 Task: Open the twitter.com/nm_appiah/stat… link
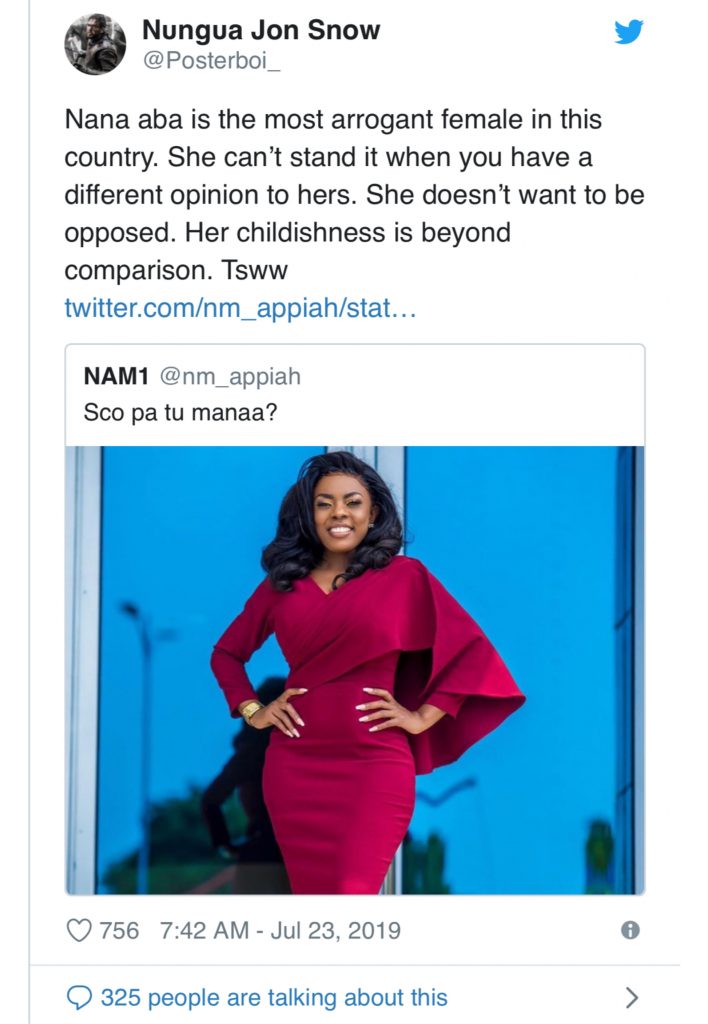click(239, 307)
